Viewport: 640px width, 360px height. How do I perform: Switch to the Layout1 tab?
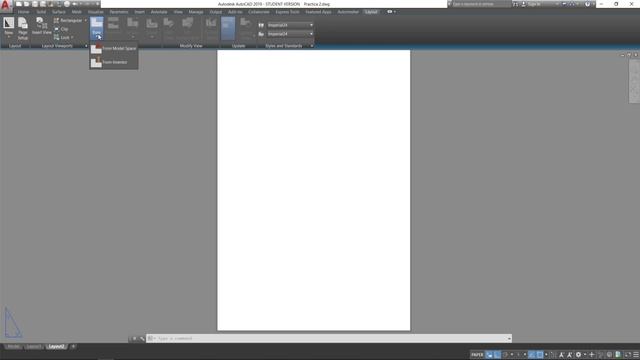33,347
